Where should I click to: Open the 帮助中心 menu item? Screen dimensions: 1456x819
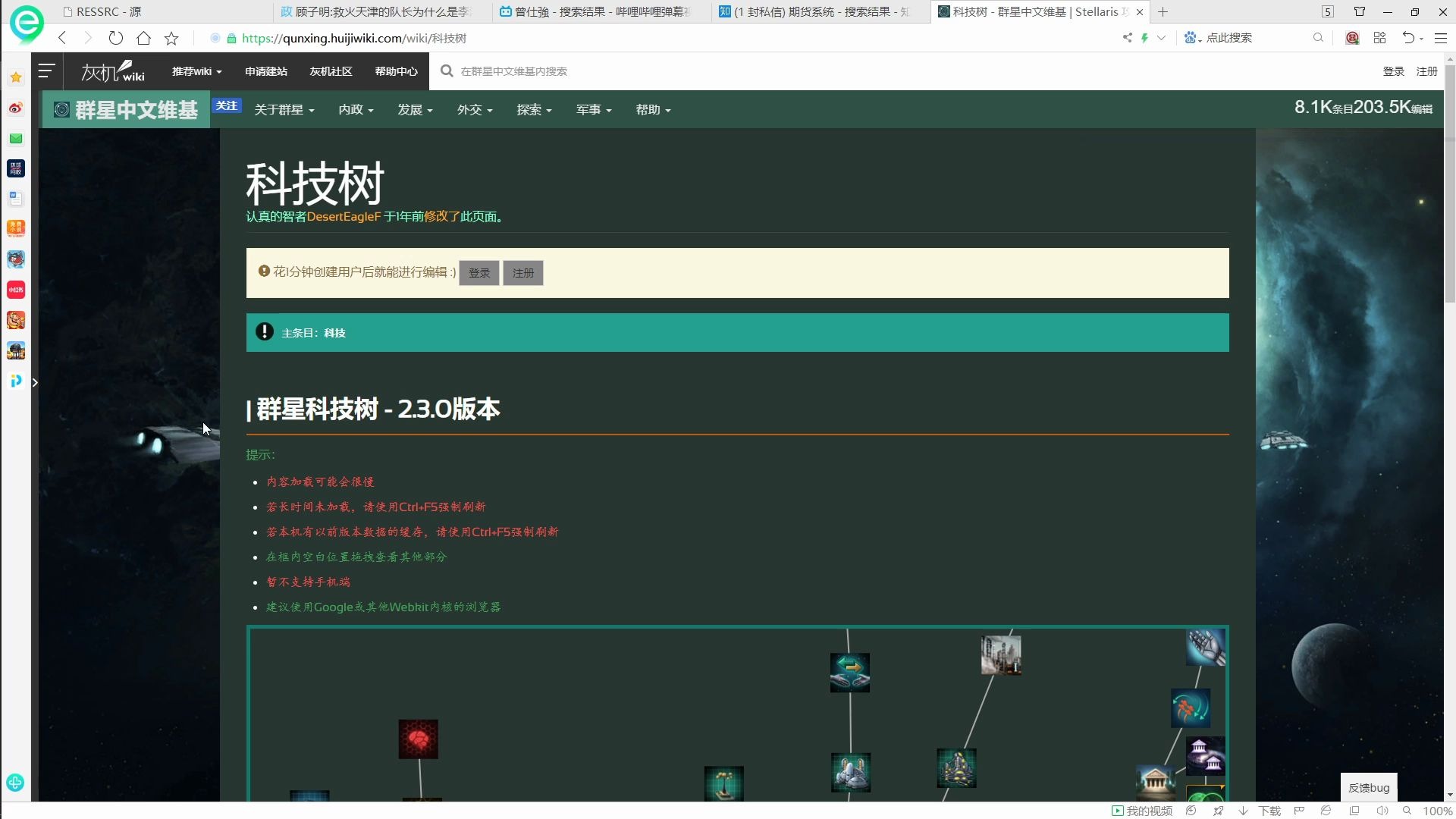(x=395, y=71)
